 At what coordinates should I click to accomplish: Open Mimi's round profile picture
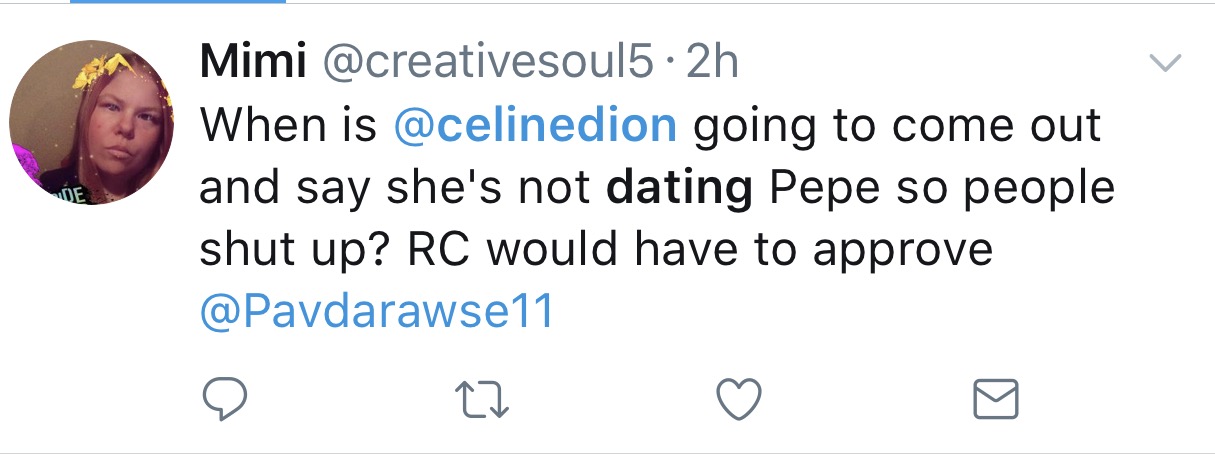(92, 122)
